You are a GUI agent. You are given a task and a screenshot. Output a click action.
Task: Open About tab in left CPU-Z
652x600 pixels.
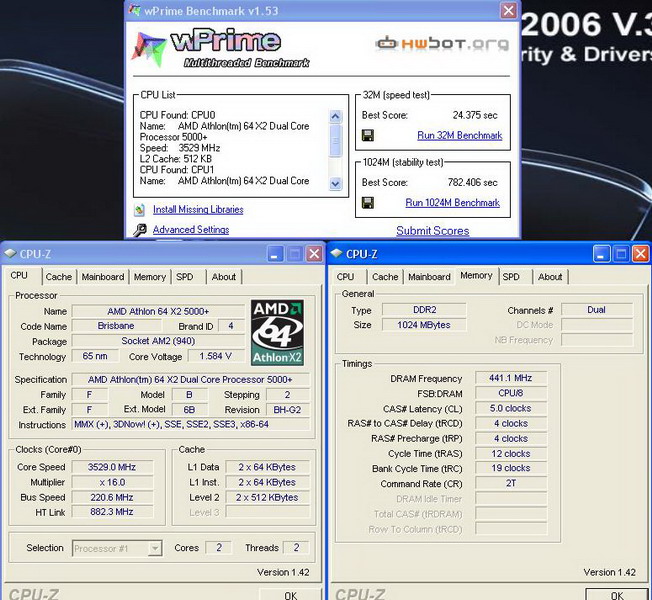pyautogui.click(x=224, y=277)
